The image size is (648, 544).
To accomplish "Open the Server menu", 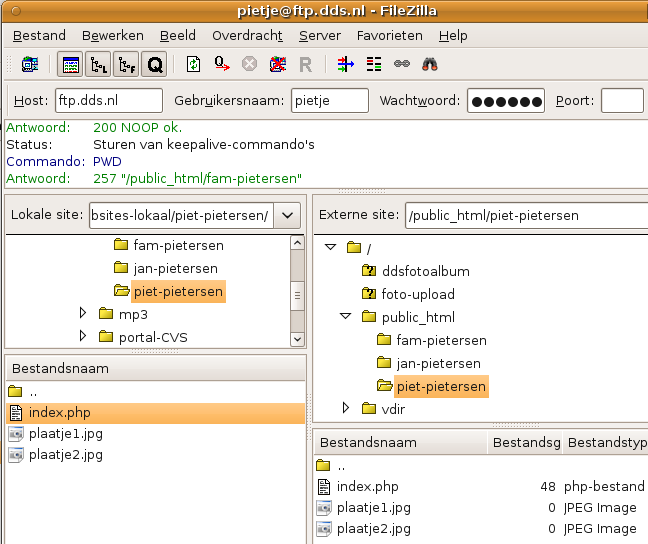I will pyautogui.click(x=320, y=36).
